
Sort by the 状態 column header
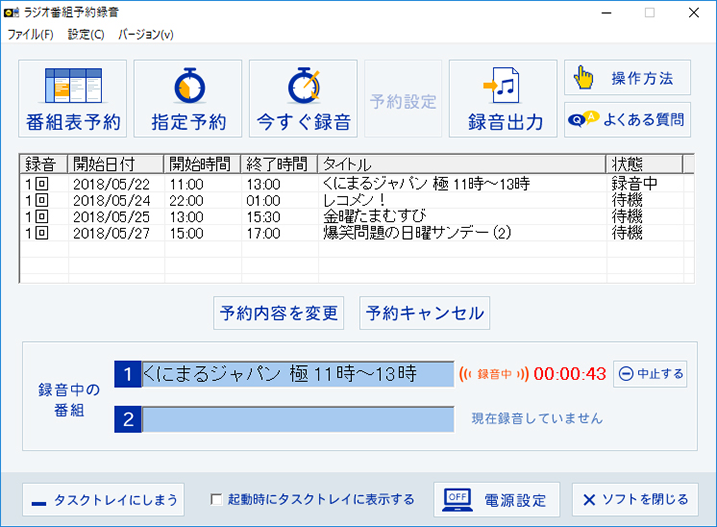tap(644, 164)
